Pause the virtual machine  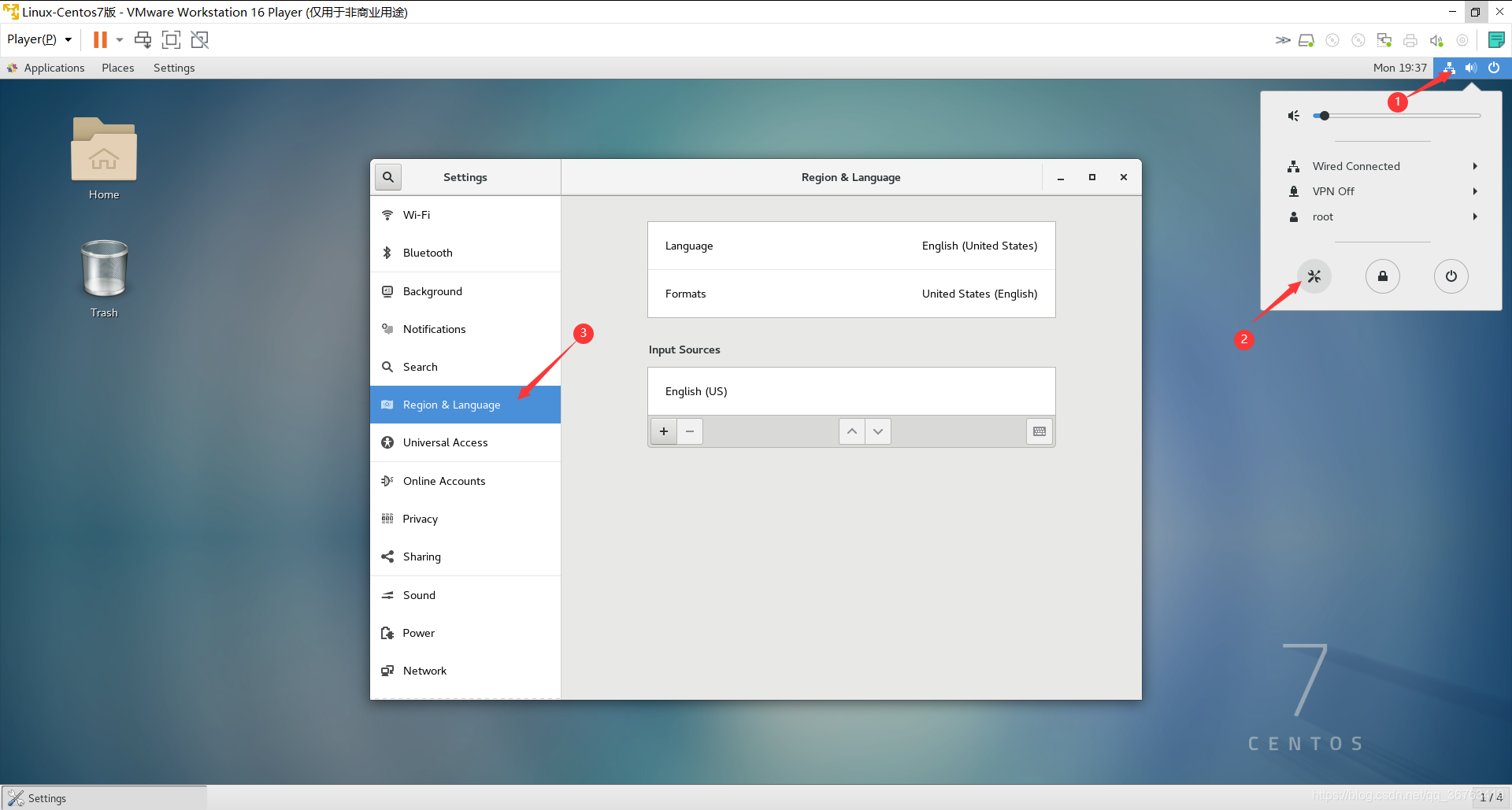pos(100,39)
